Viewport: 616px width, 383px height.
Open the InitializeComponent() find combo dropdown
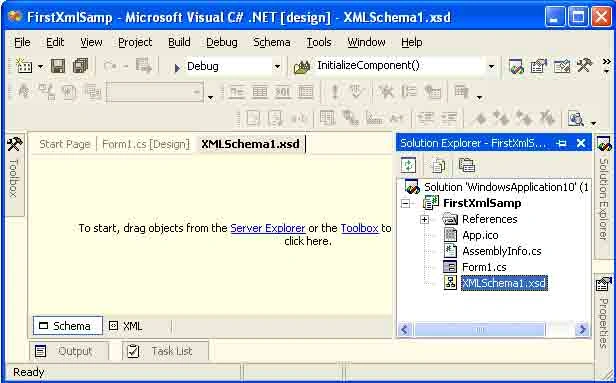click(x=491, y=67)
